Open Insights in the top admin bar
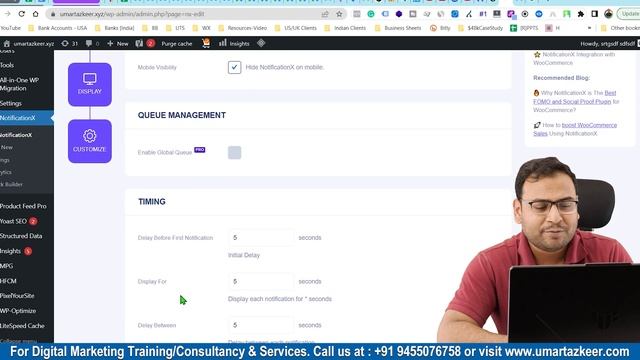Viewport: 640px width, 360px height. 234,43
